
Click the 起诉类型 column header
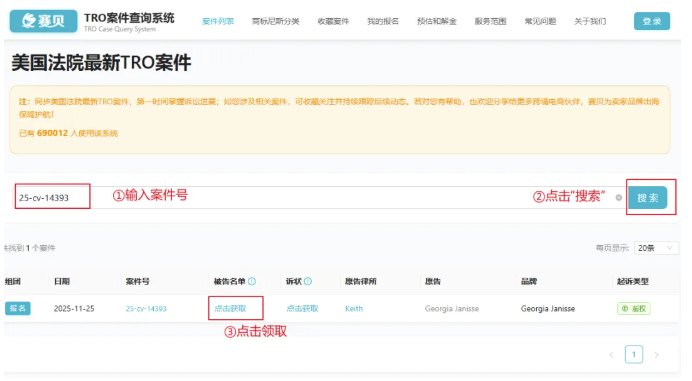point(632,281)
